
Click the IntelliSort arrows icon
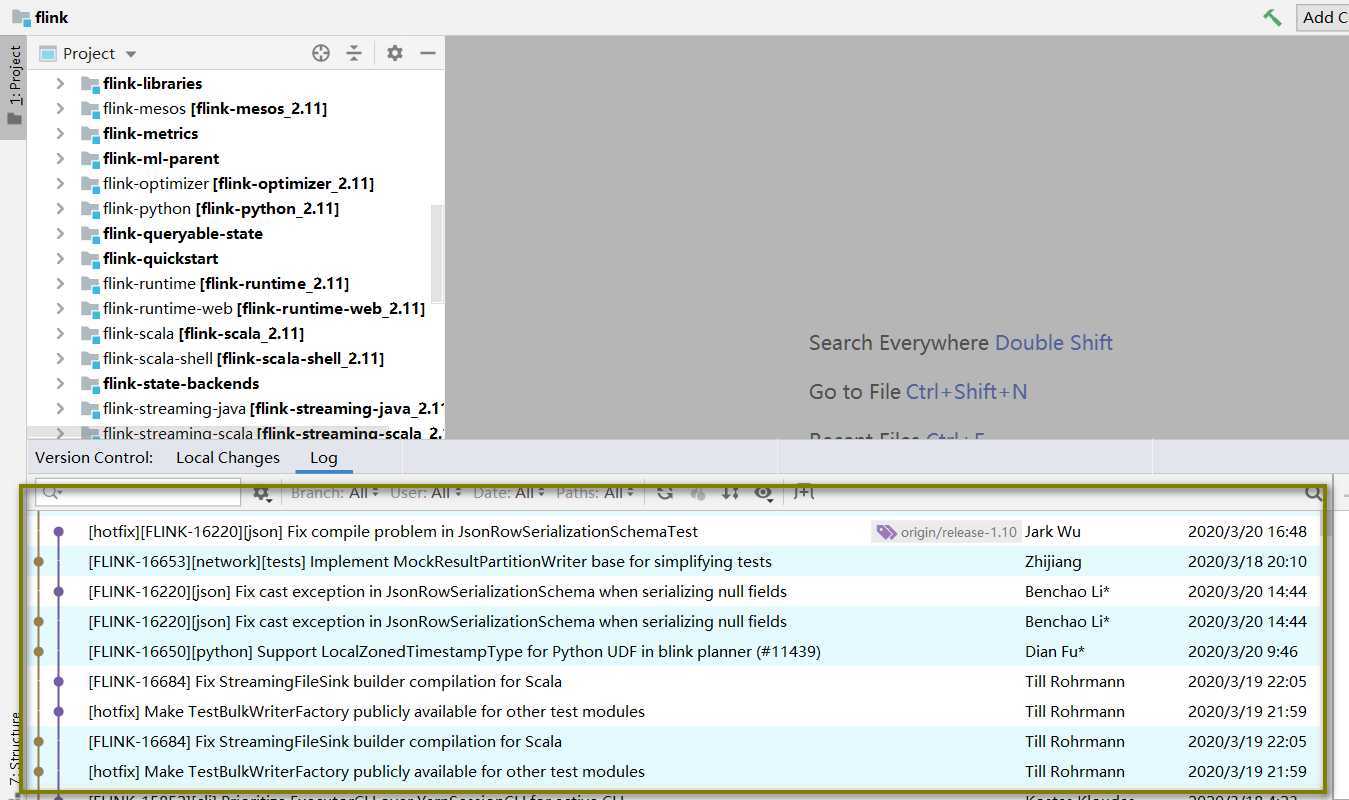pos(731,492)
